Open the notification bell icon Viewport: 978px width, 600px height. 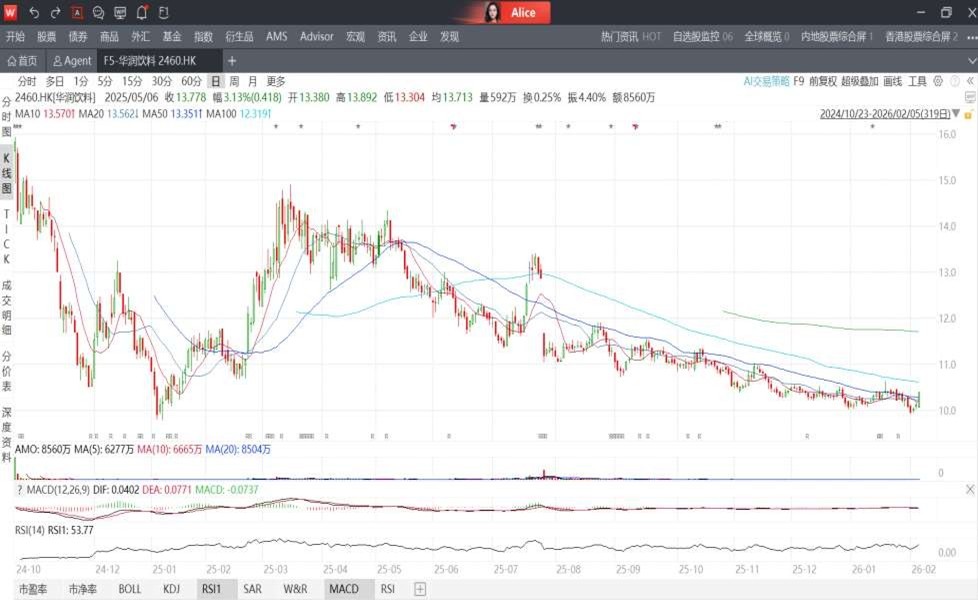142,12
